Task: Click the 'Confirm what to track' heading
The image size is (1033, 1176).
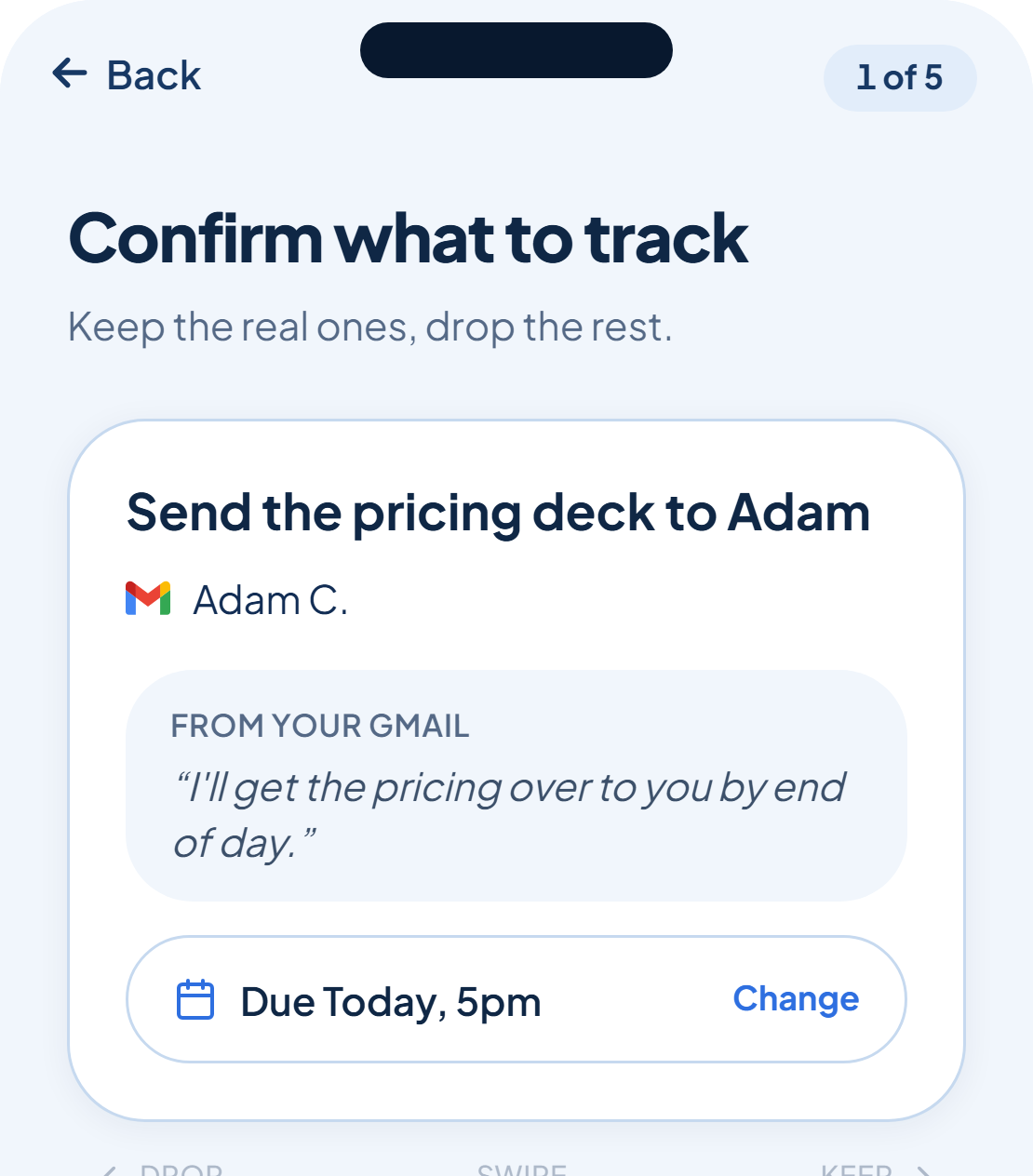Action: pyautogui.click(x=409, y=239)
